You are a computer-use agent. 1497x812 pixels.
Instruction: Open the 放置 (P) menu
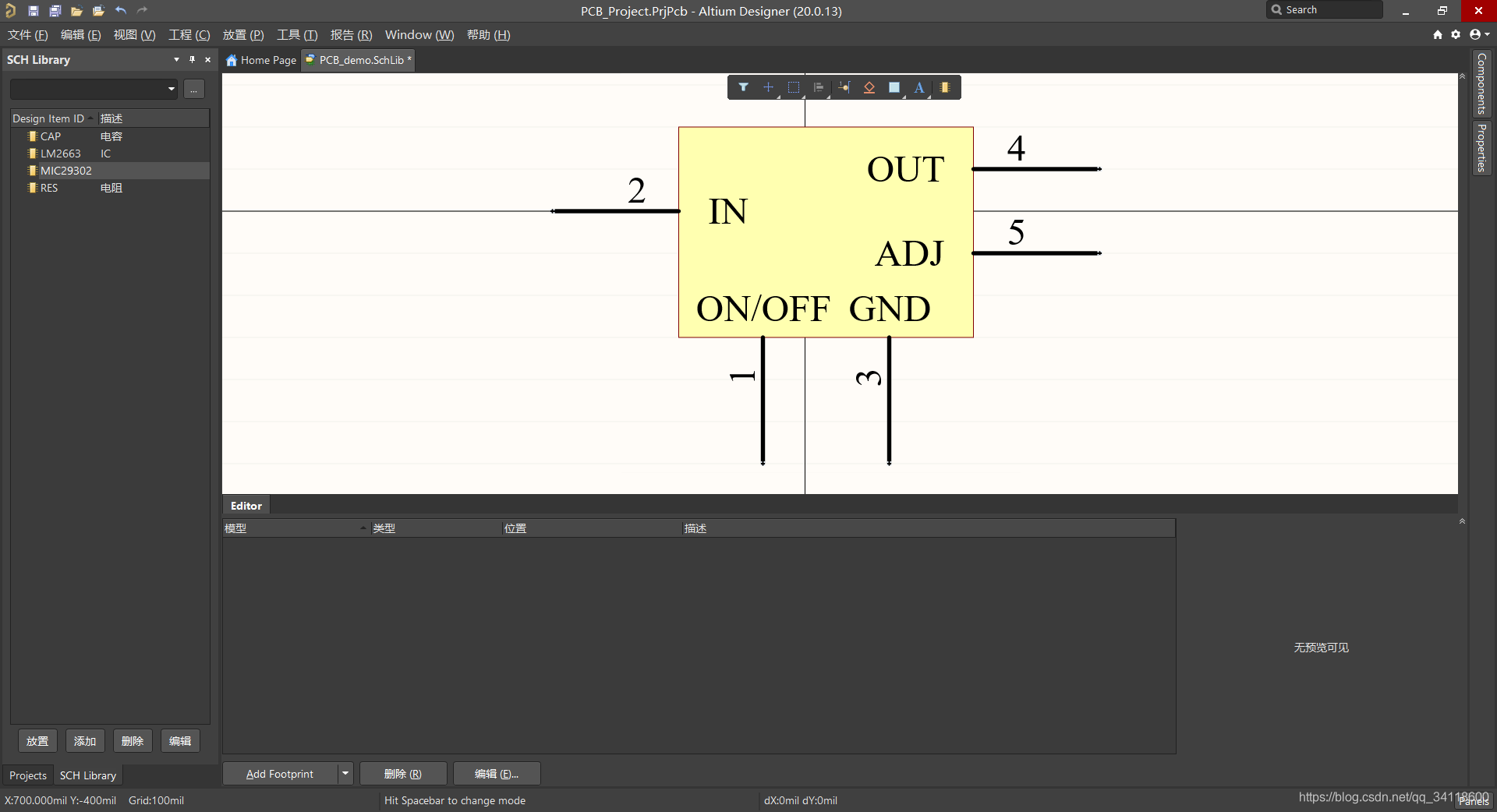tap(243, 35)
